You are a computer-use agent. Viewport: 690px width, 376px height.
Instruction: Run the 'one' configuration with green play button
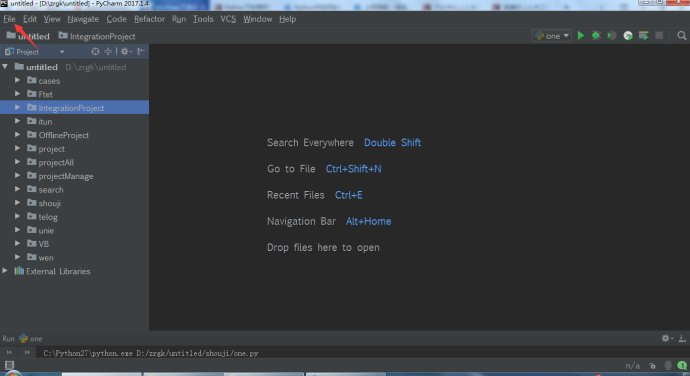click(x=580, y=36)
